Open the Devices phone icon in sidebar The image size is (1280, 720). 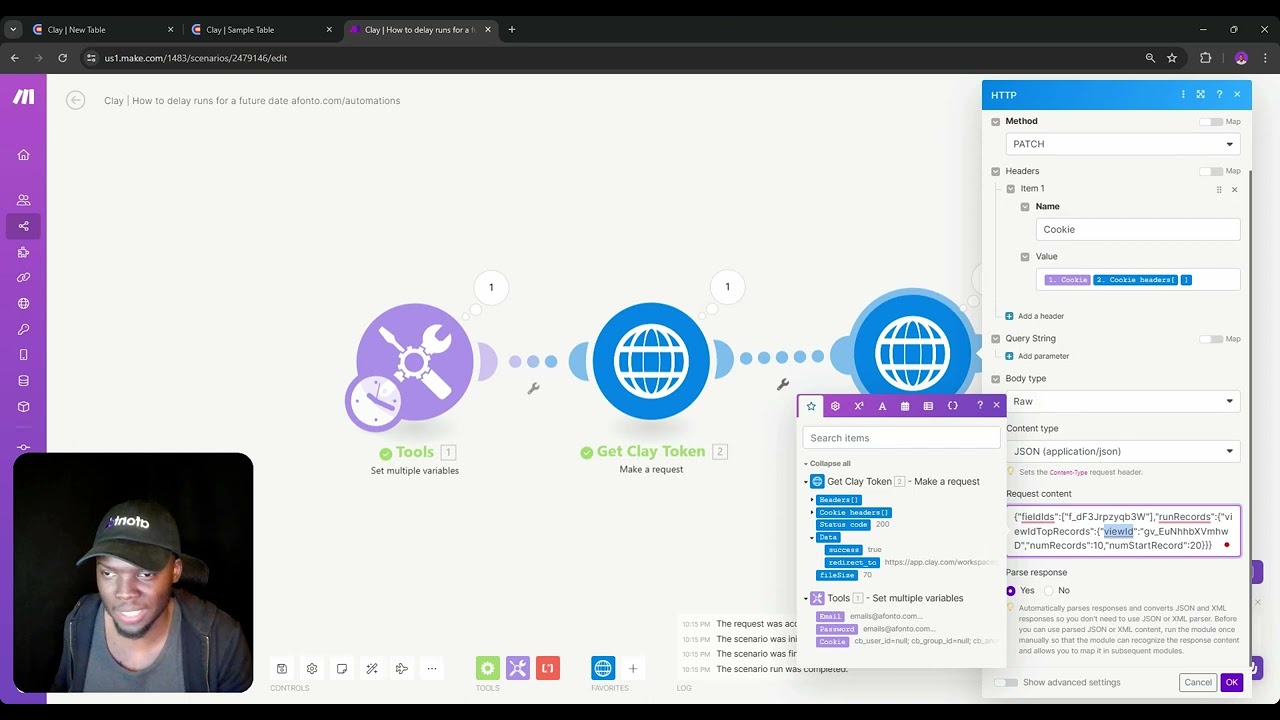pyautogui.click(x=23, y=355)
